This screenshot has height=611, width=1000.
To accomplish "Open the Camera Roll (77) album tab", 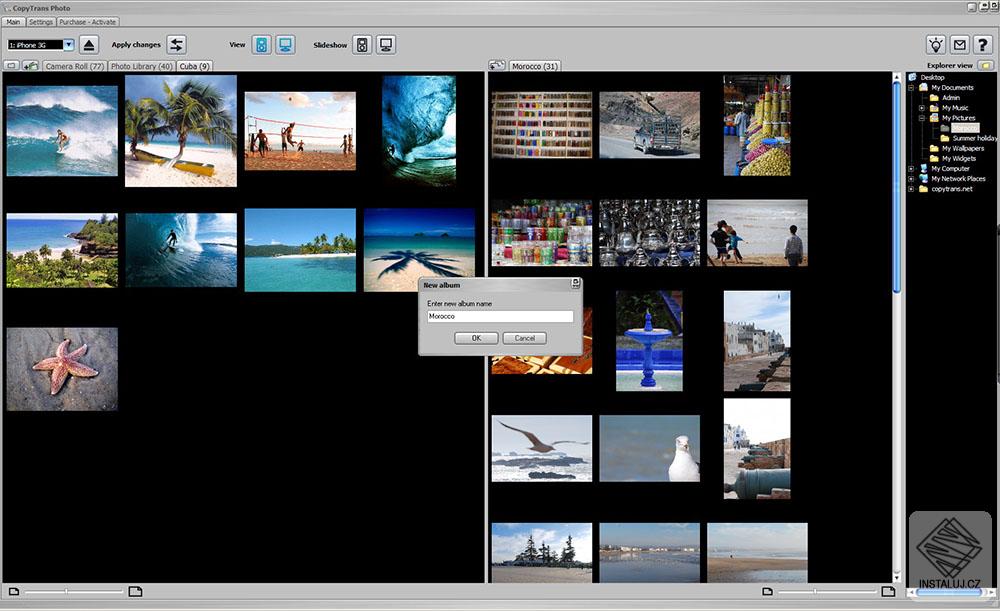I will (75, 66).
